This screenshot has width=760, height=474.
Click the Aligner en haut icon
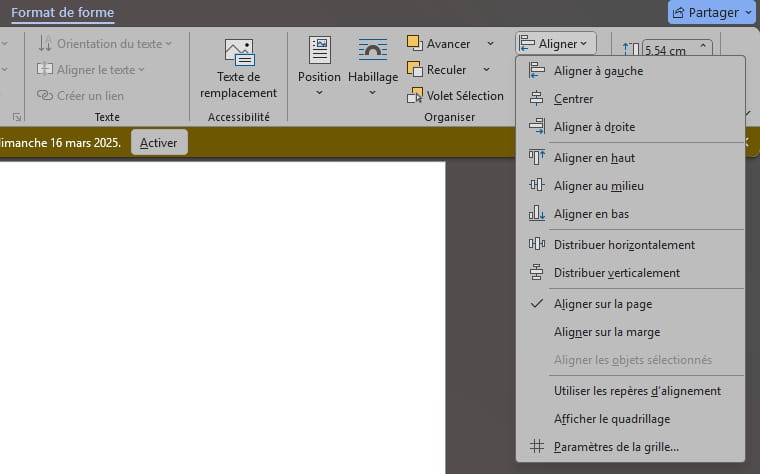coord(537,158)
